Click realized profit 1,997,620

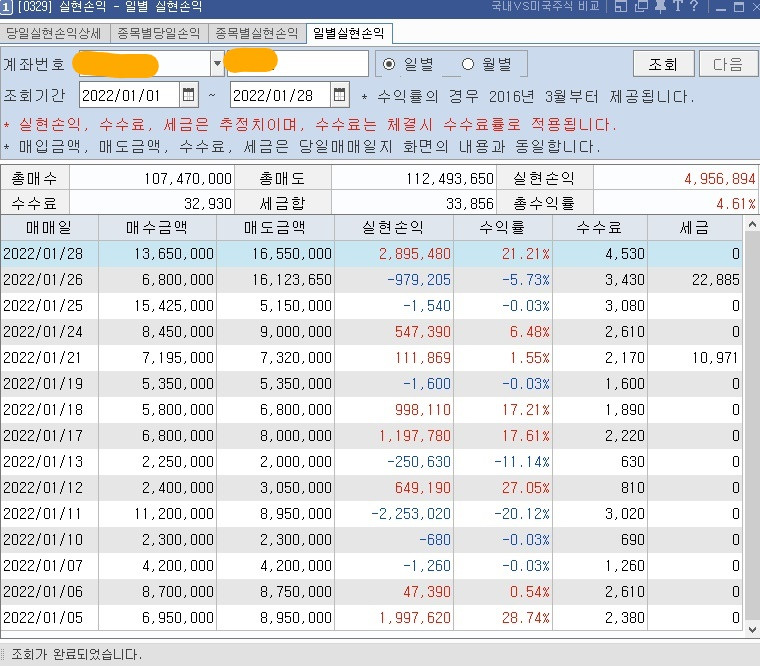click(415, 618)
